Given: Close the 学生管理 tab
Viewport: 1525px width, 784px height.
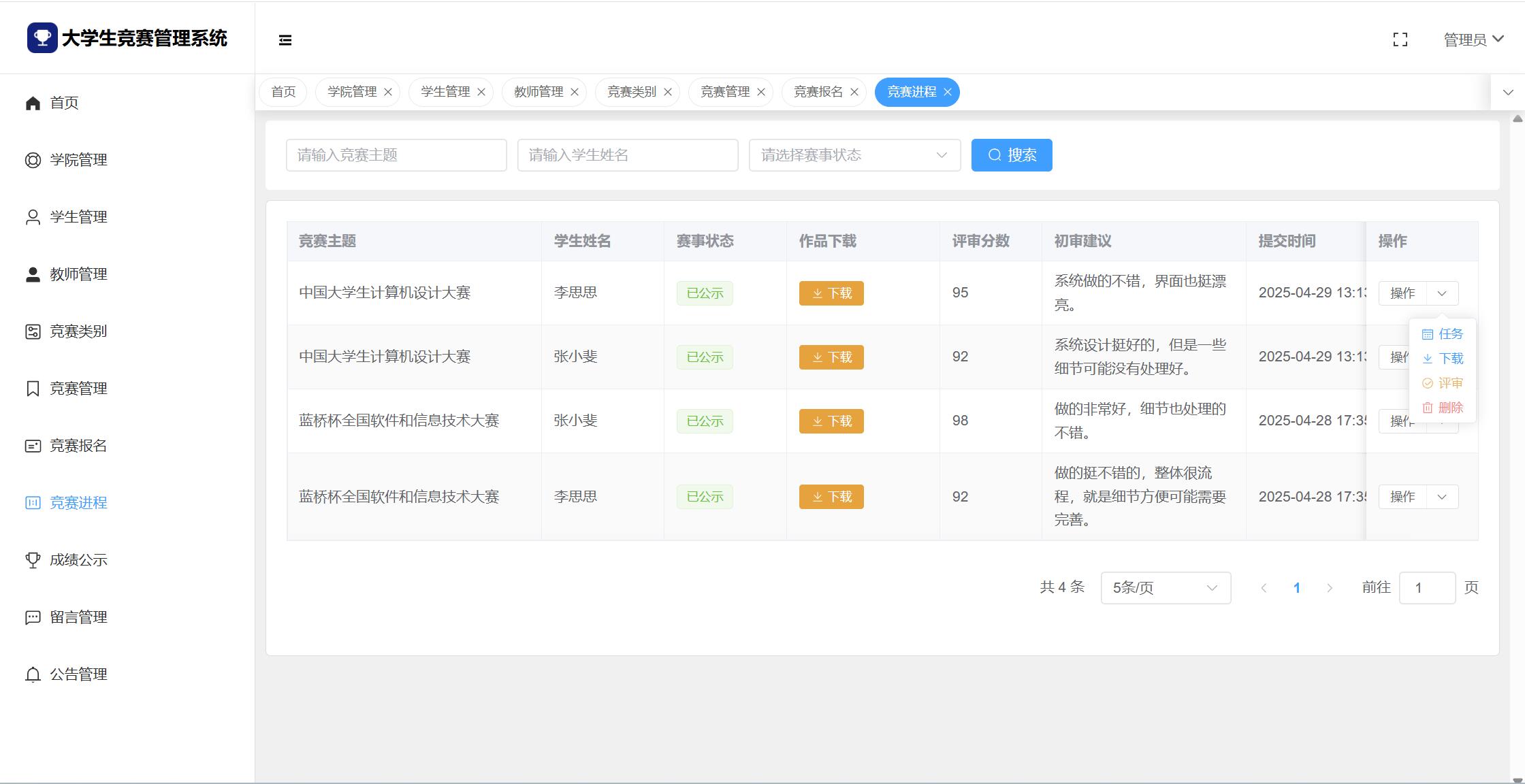Looking at the screenshot, I should (x=481, y=92).
